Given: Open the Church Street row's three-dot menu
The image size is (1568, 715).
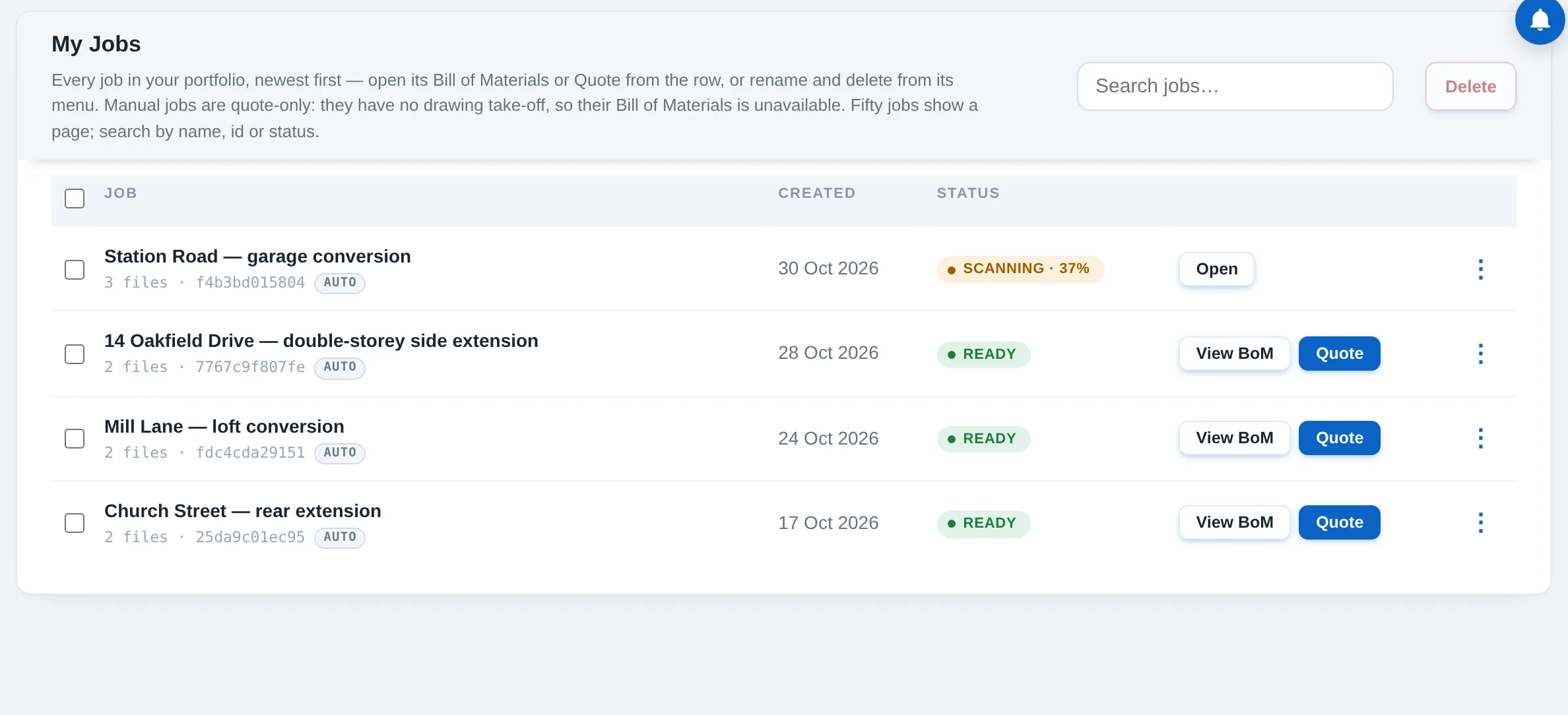Looking at the screenshot, I should click(x=1480, y=522).
